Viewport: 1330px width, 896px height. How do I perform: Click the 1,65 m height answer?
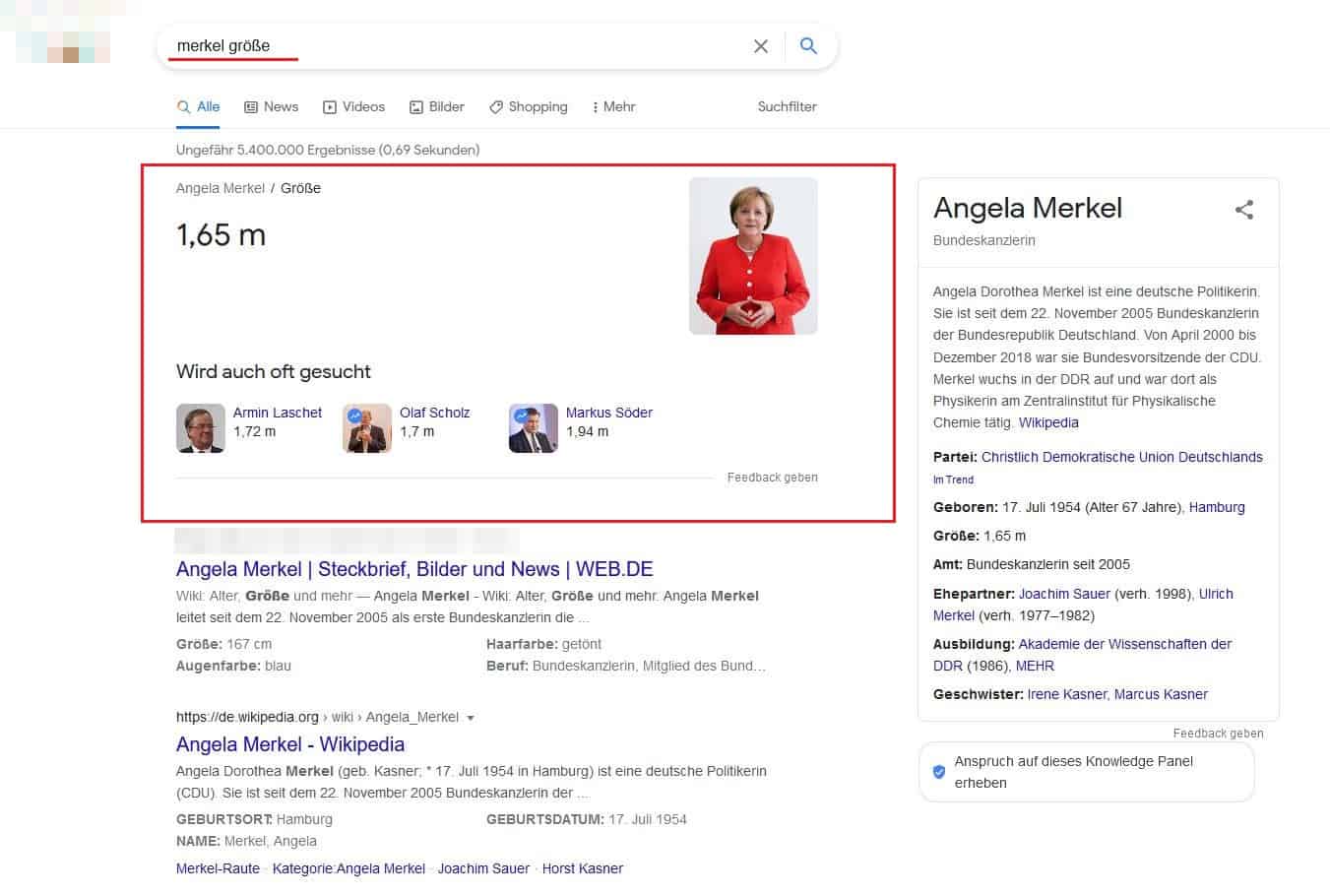click(x=222, y=235)
